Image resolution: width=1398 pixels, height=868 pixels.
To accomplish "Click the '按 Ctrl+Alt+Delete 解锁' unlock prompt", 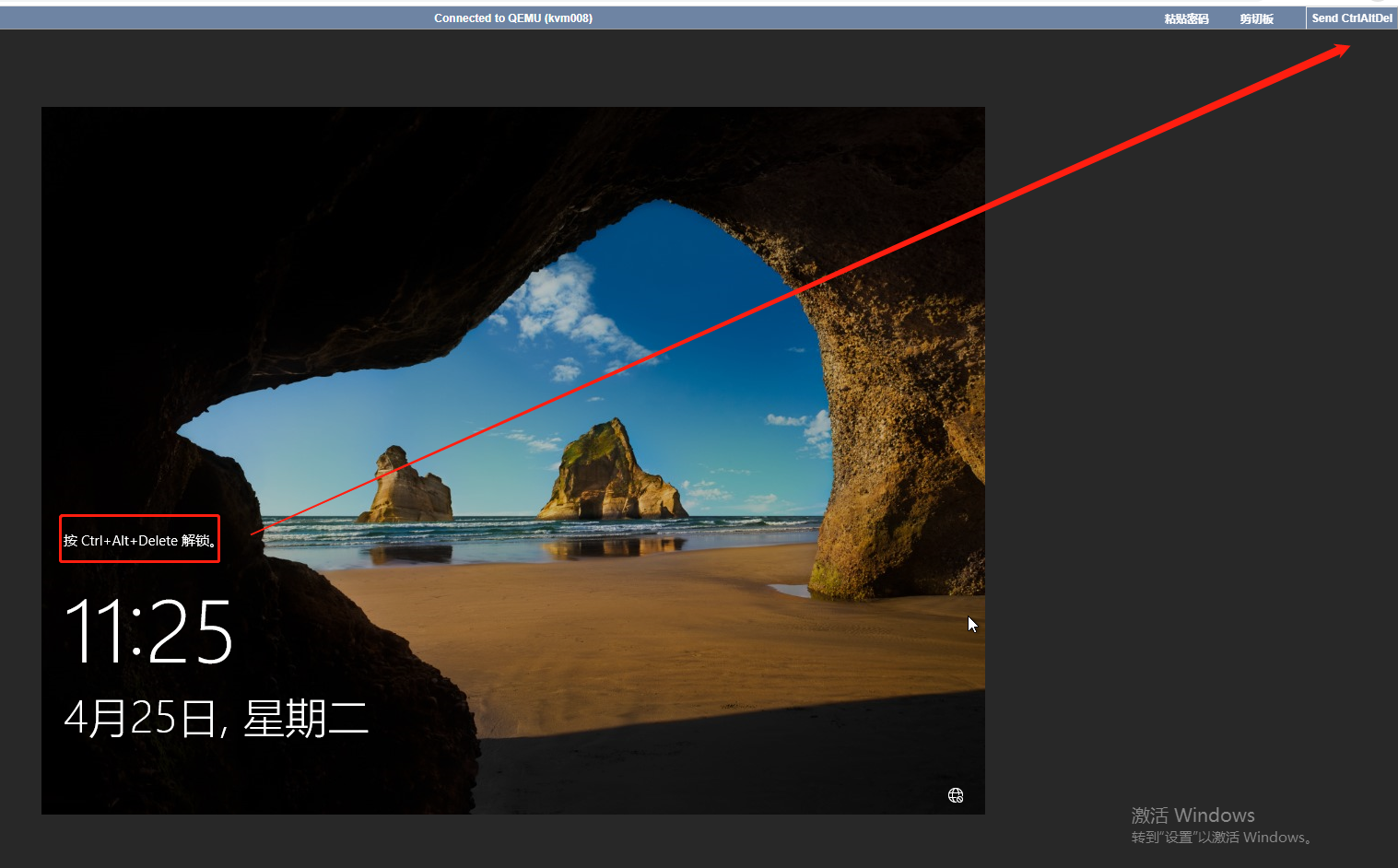I will pos(140,540).
